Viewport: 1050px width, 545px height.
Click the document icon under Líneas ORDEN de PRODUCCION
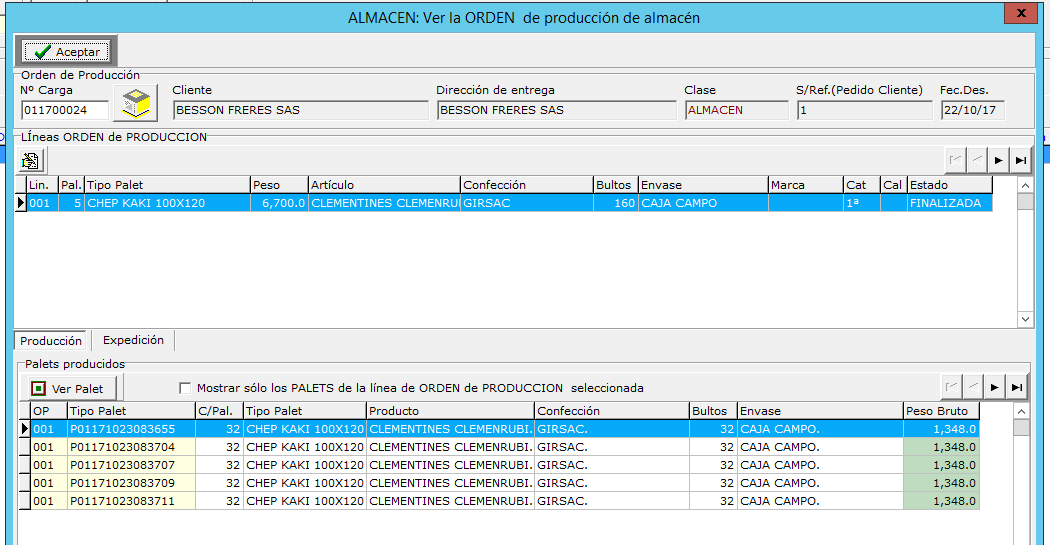coord(31,160)
